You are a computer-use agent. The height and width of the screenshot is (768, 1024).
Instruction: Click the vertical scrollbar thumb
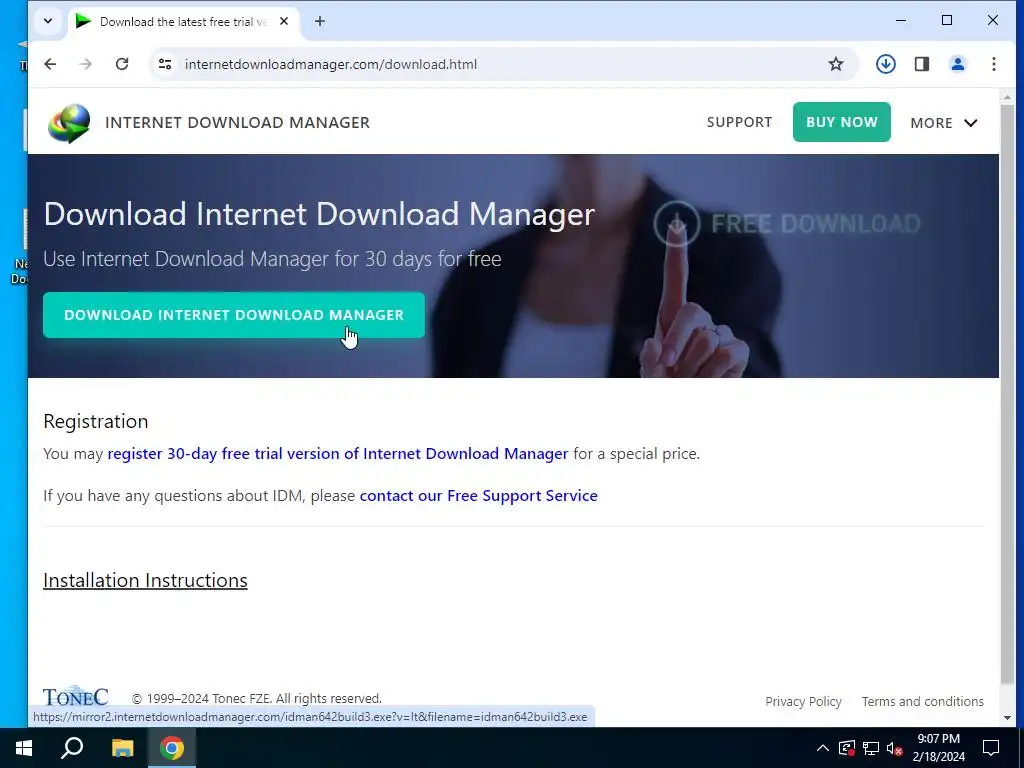pyautogui.click(x=1007, y=394)
